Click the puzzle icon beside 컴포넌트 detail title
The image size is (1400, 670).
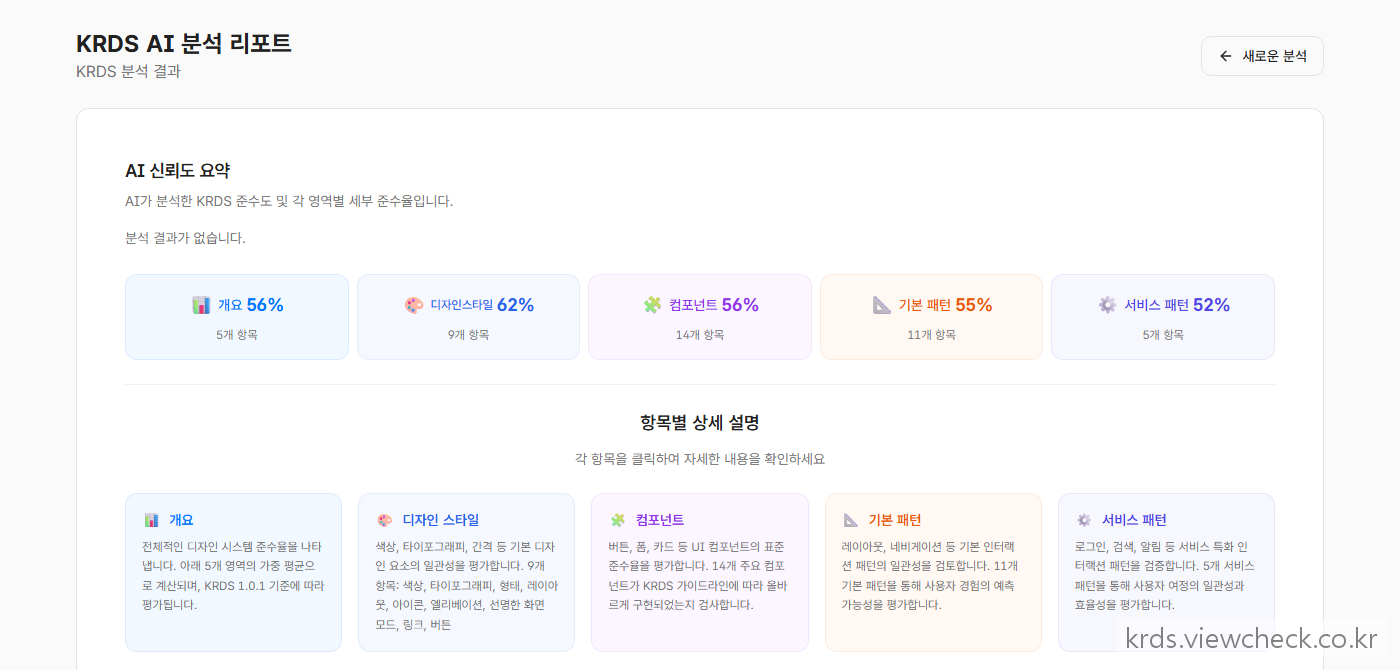click(x=618, y=520)
